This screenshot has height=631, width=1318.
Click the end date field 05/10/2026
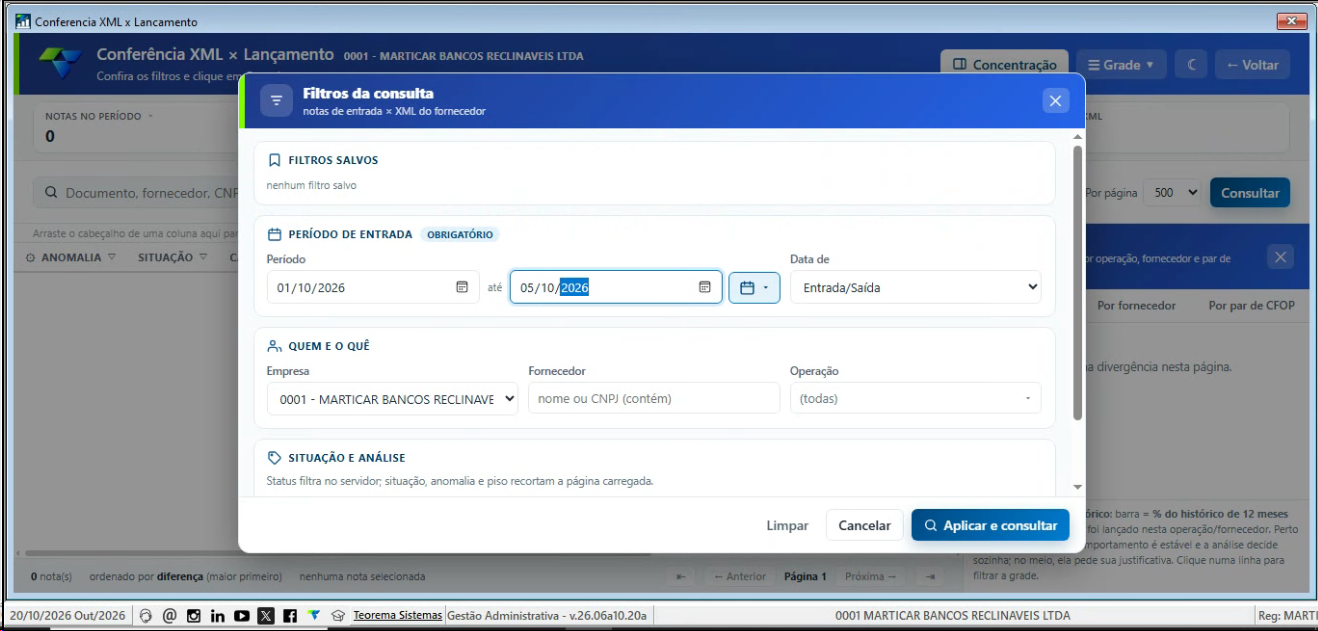tap(616, 287)
